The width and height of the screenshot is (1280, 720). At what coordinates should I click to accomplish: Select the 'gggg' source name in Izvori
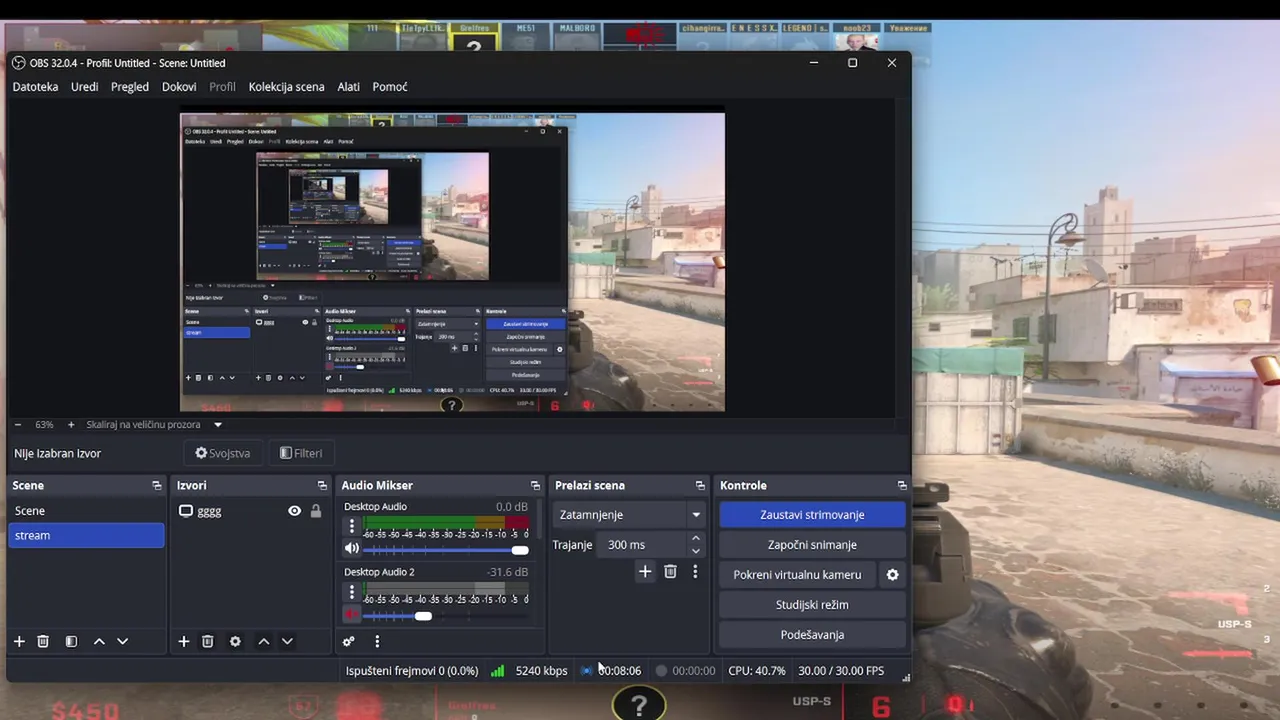click(209, 511)
